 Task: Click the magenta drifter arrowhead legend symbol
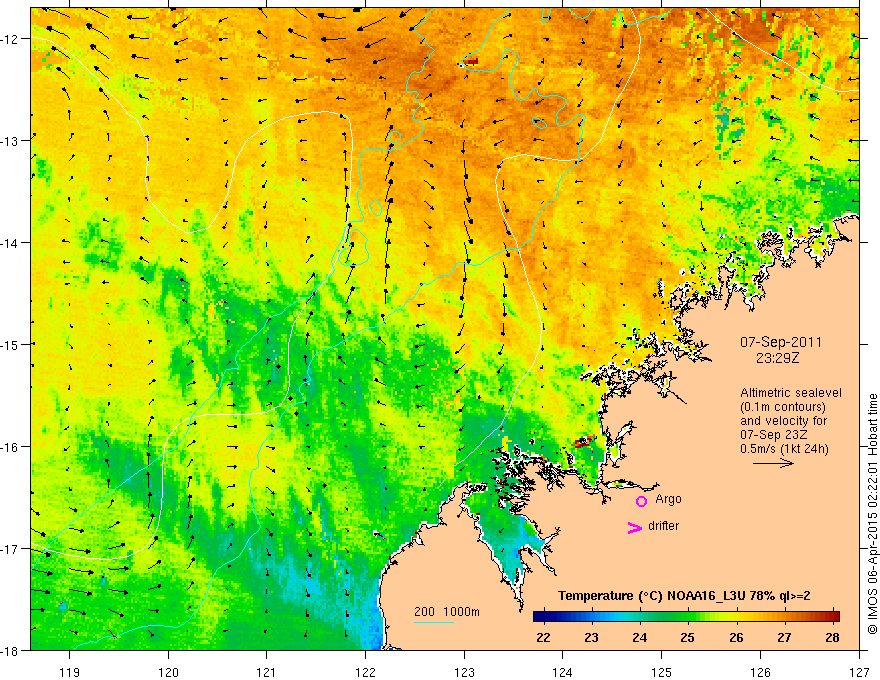(634, 527)
